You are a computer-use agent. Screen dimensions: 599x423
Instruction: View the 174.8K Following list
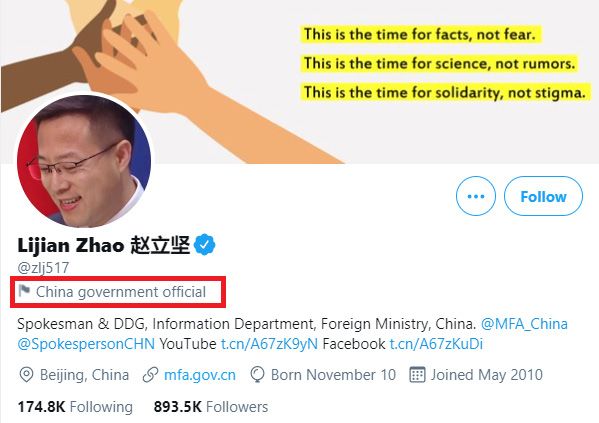(75, 407)
